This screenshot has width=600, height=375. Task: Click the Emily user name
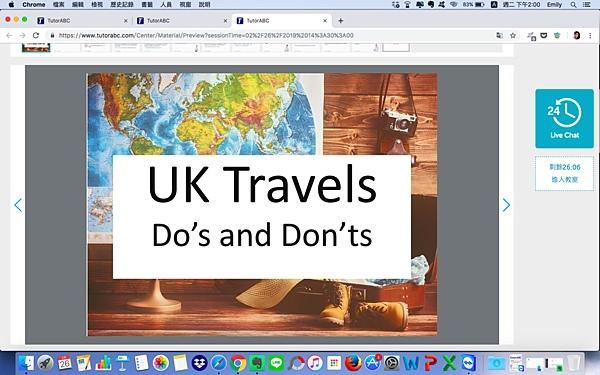coord(554,5)
